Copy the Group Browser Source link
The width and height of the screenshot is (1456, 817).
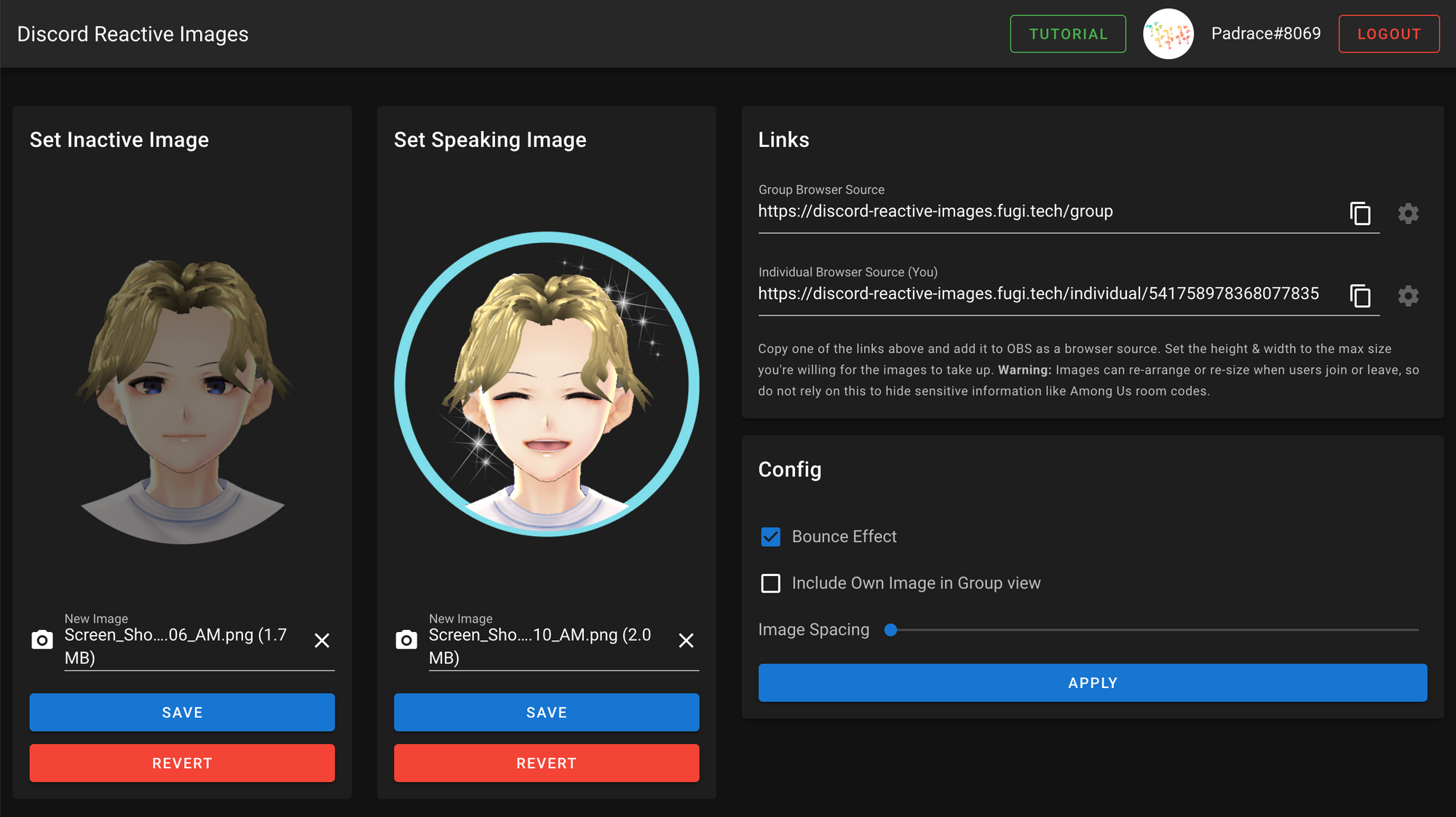[1360, 214]
